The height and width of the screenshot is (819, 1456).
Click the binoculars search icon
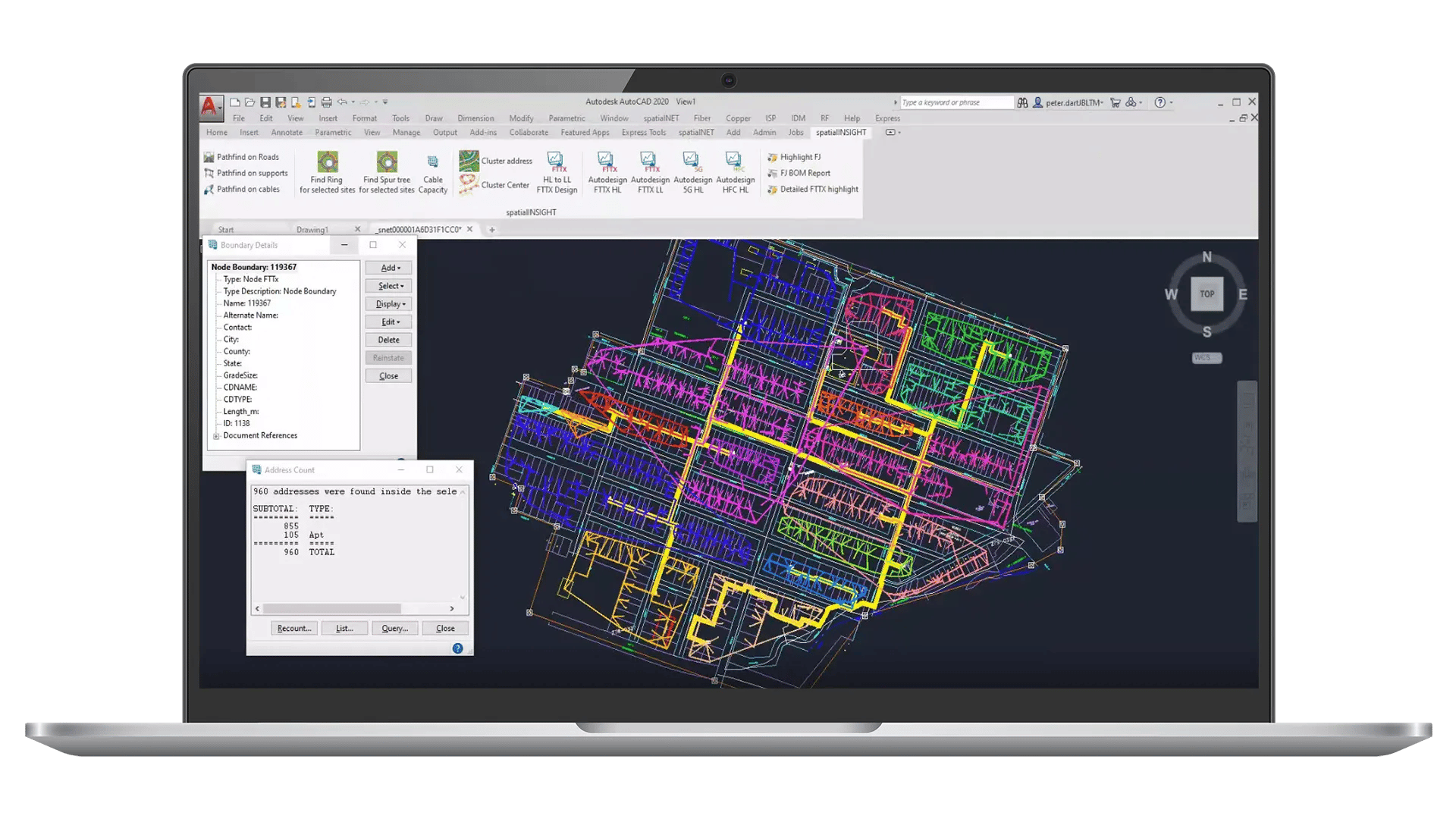point(1022,102)
